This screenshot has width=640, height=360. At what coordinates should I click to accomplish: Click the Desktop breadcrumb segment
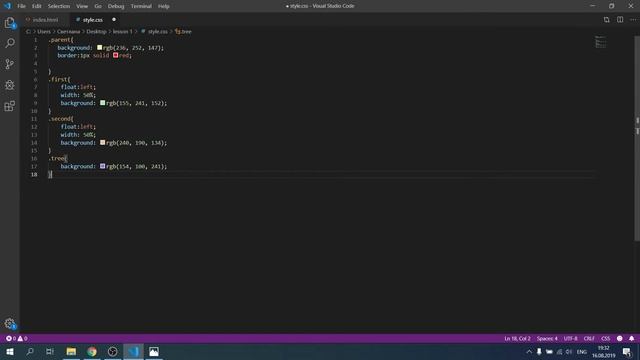point(96,31)
